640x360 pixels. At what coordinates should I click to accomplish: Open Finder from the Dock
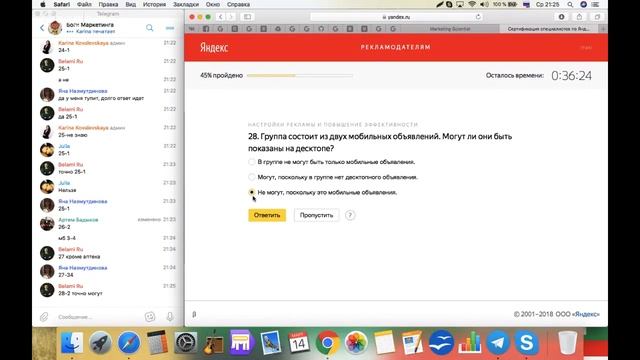(72, 343)
